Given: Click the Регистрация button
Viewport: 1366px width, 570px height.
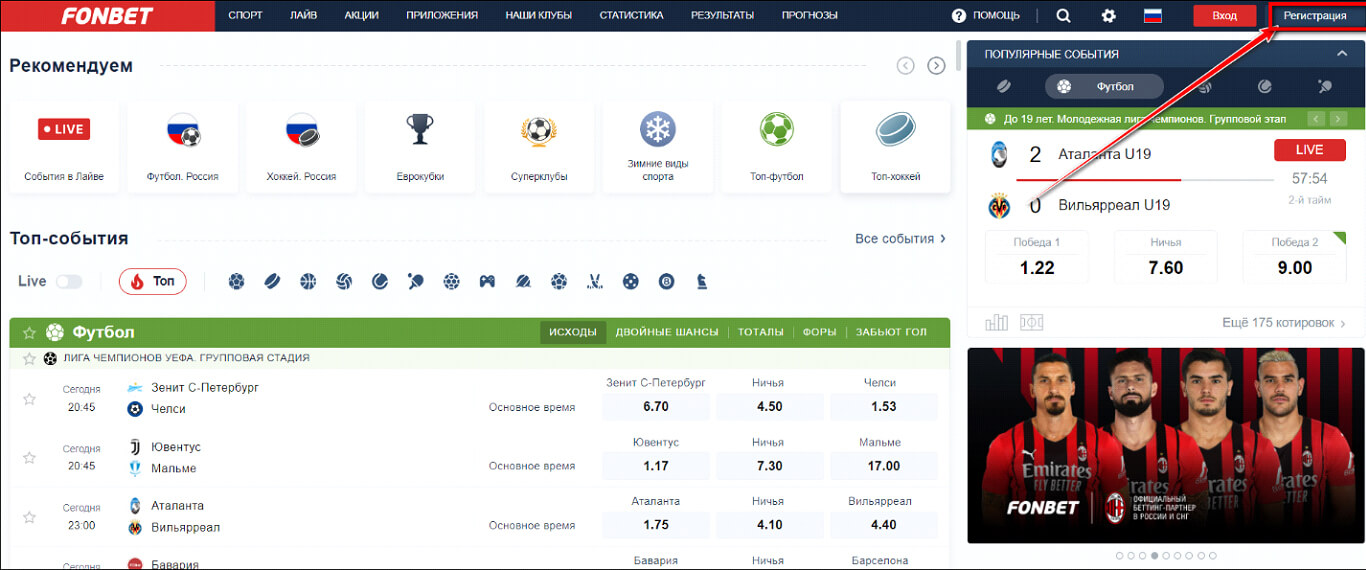Looking at the screenshot, I should click(1315, 15).
